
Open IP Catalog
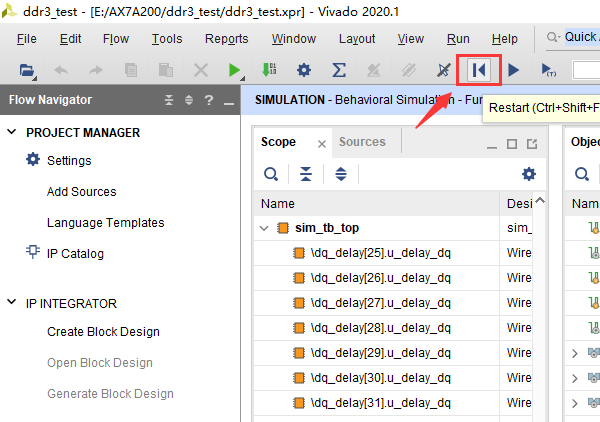(x=75, y=254)
